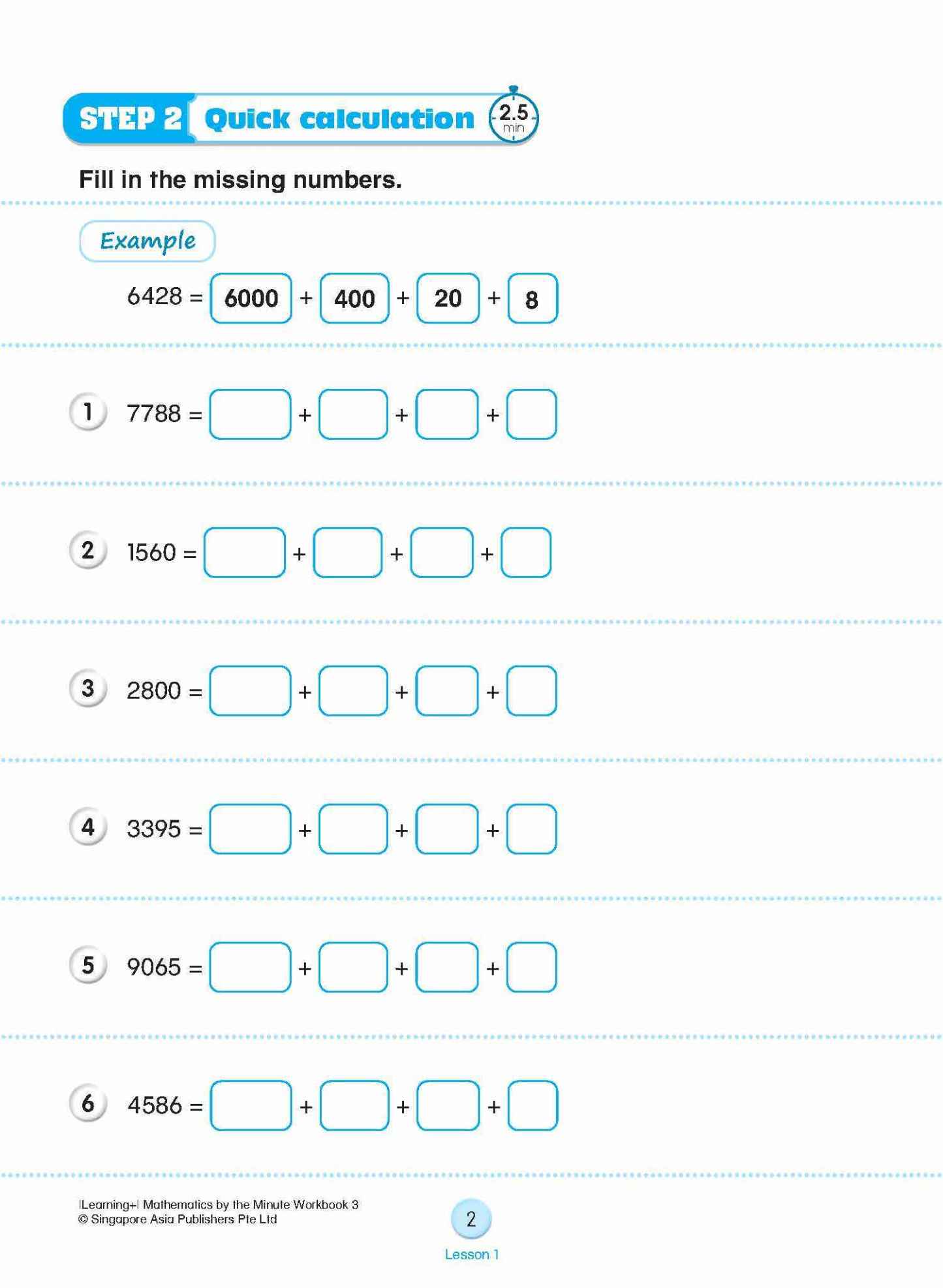
Task: Click the example box containing 6000
Action: point(251,298)
